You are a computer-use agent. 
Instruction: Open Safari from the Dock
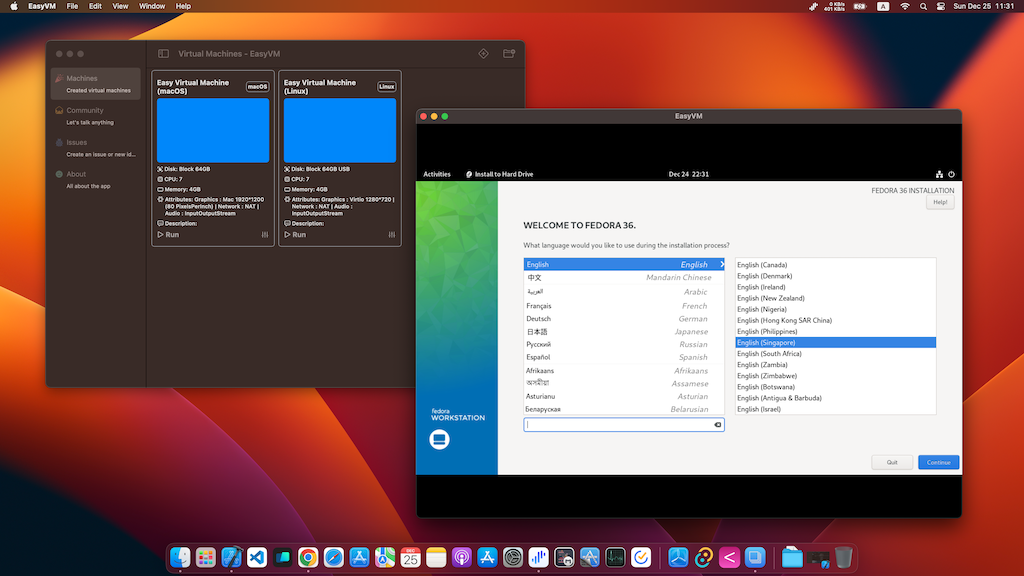click(x=334, y=558)
